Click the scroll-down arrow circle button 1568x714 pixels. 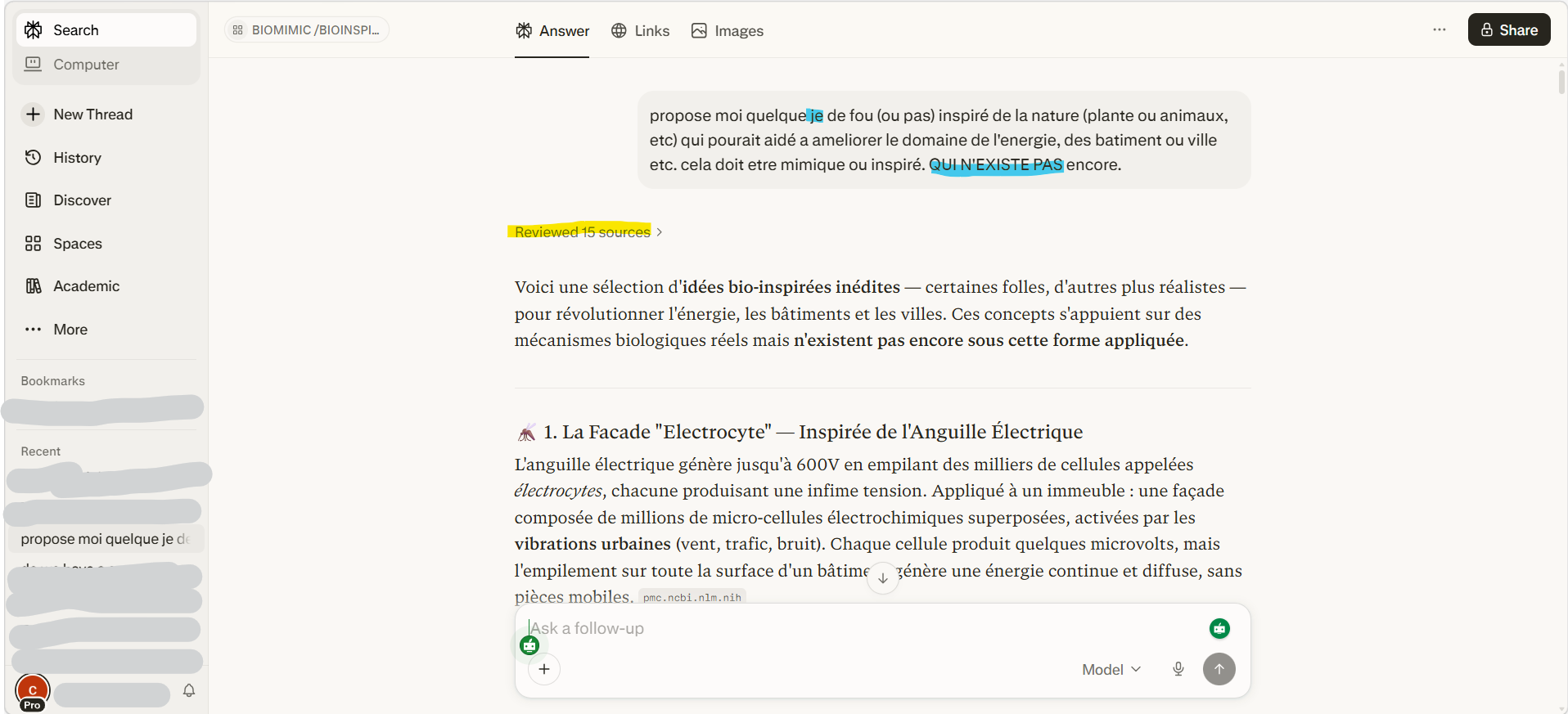click(x=882, y=577)
